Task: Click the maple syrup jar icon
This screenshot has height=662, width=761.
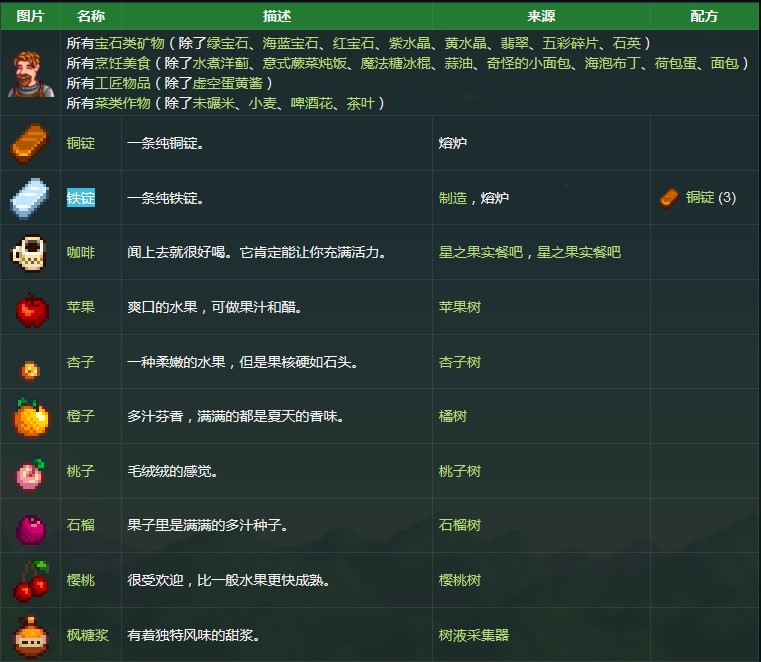Action: (30, 635)
